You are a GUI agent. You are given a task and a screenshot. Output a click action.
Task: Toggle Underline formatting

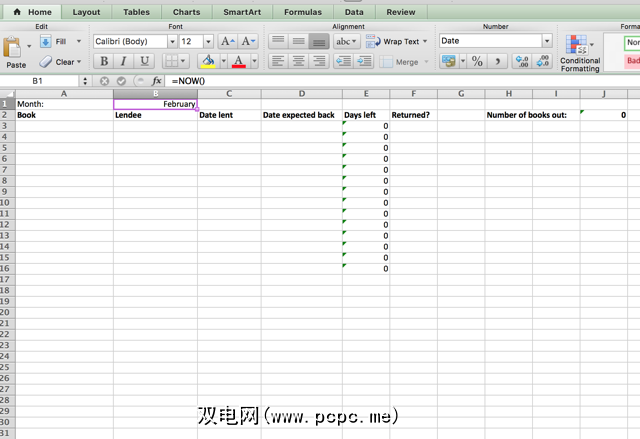tap(144, 62)
